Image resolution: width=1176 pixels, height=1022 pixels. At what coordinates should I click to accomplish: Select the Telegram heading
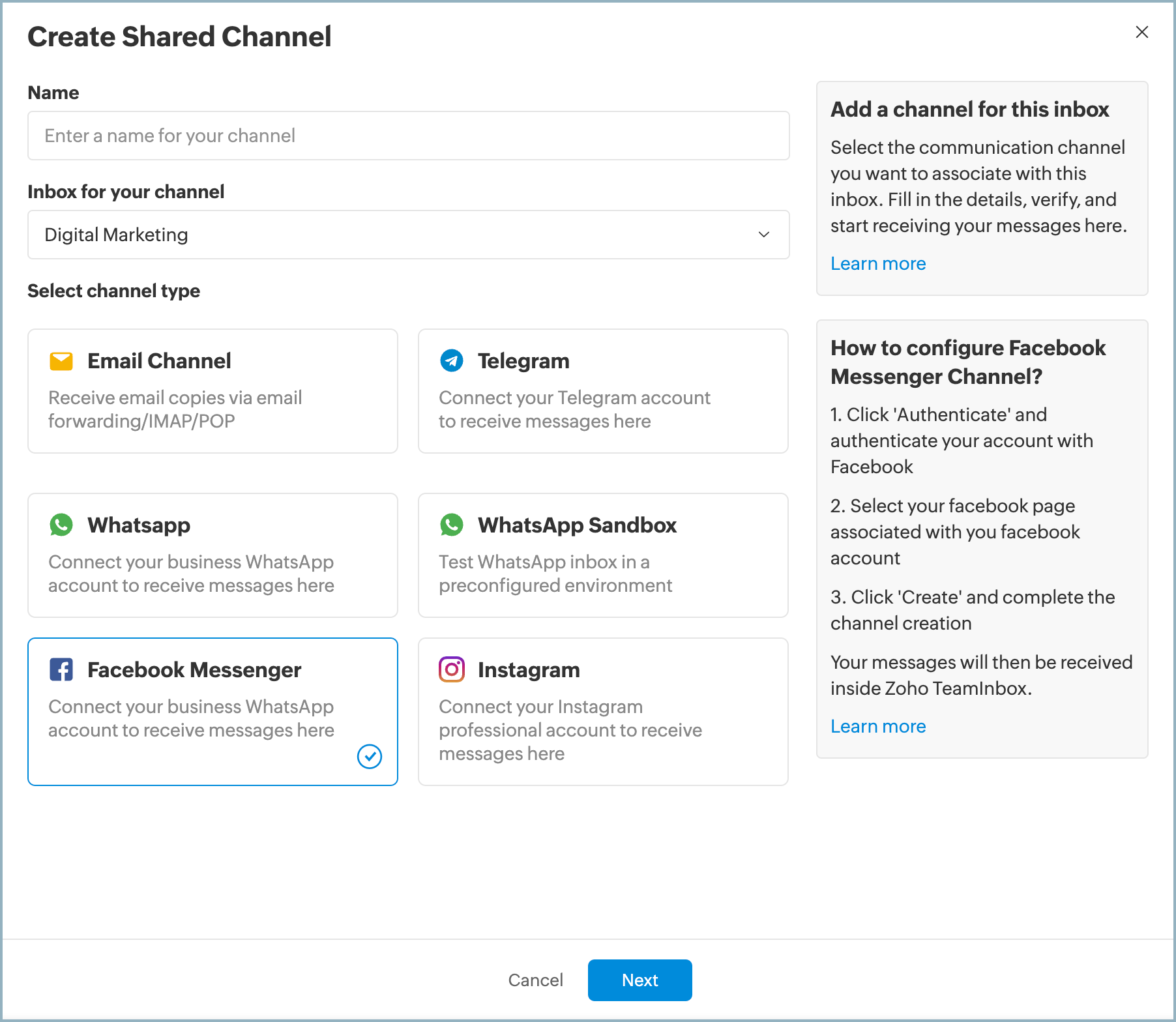523,361
